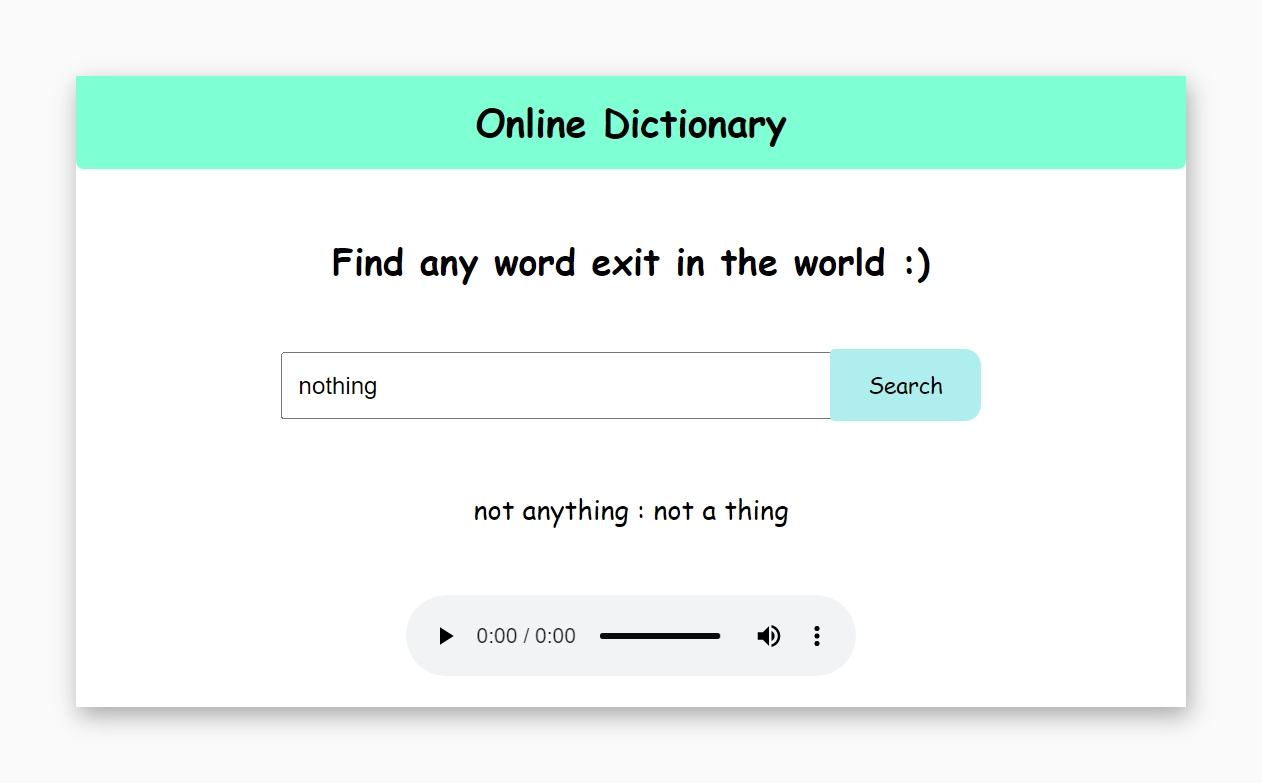The image size is (1262, 783).
Task: Click the Online Dictionary header title
Action: click(x=630, y=124)
